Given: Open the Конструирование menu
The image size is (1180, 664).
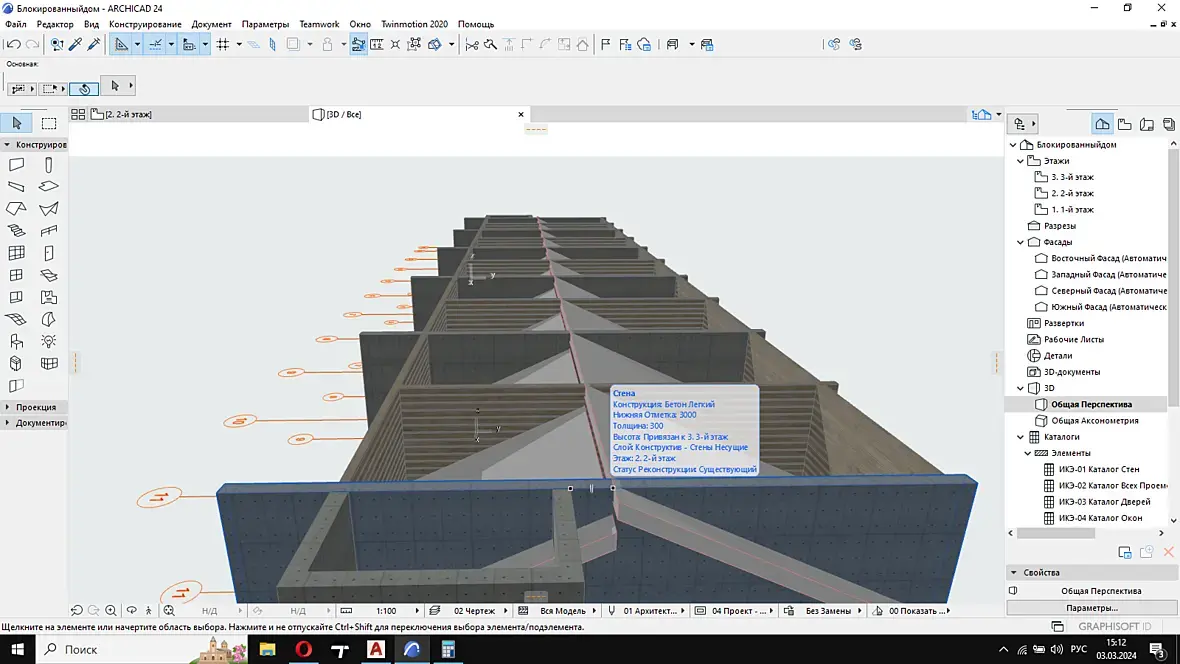Looking at the screenshot, I should pos(145,24).
